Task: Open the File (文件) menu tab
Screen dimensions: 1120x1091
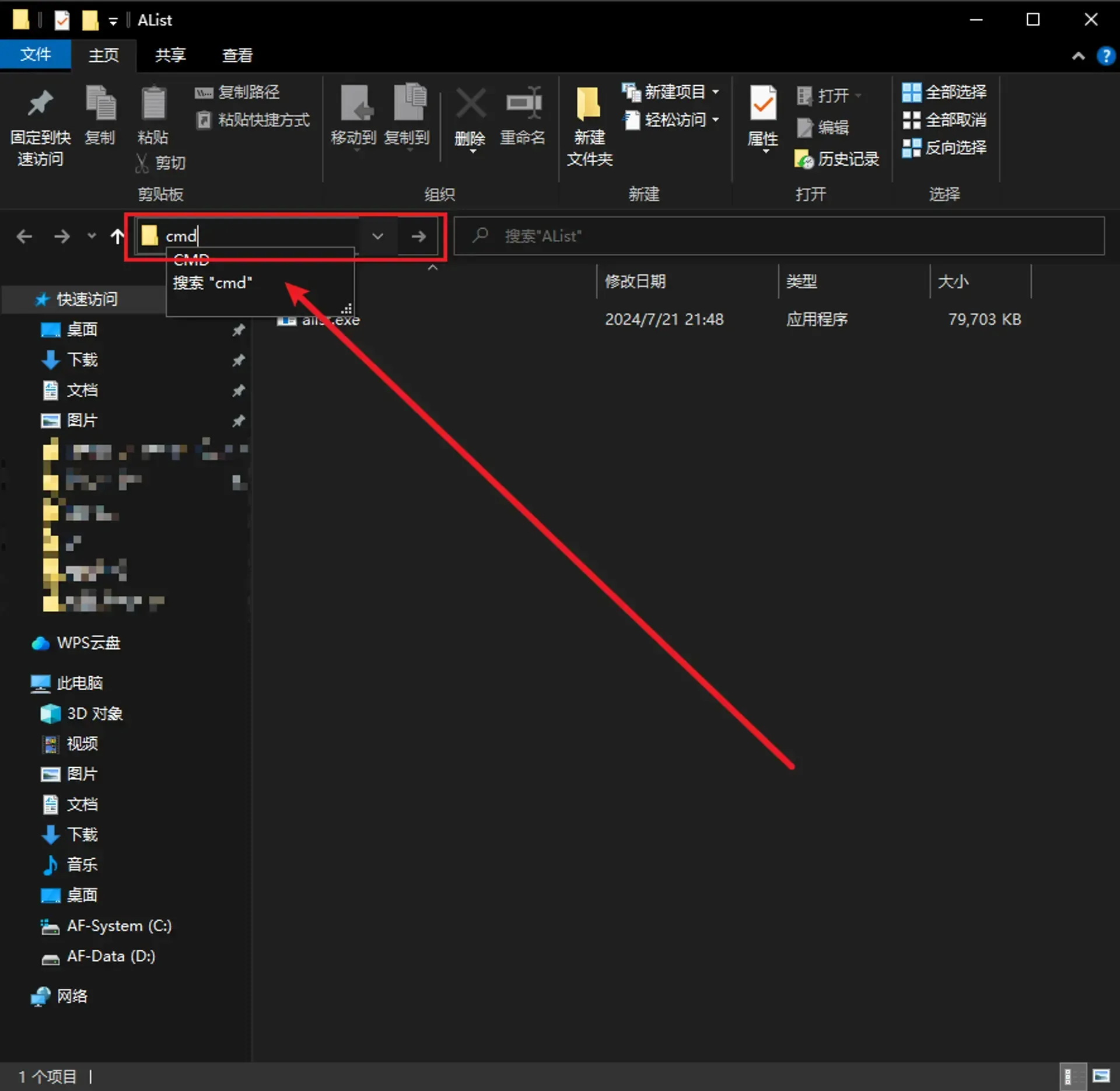Action: (x=36, y=55)
